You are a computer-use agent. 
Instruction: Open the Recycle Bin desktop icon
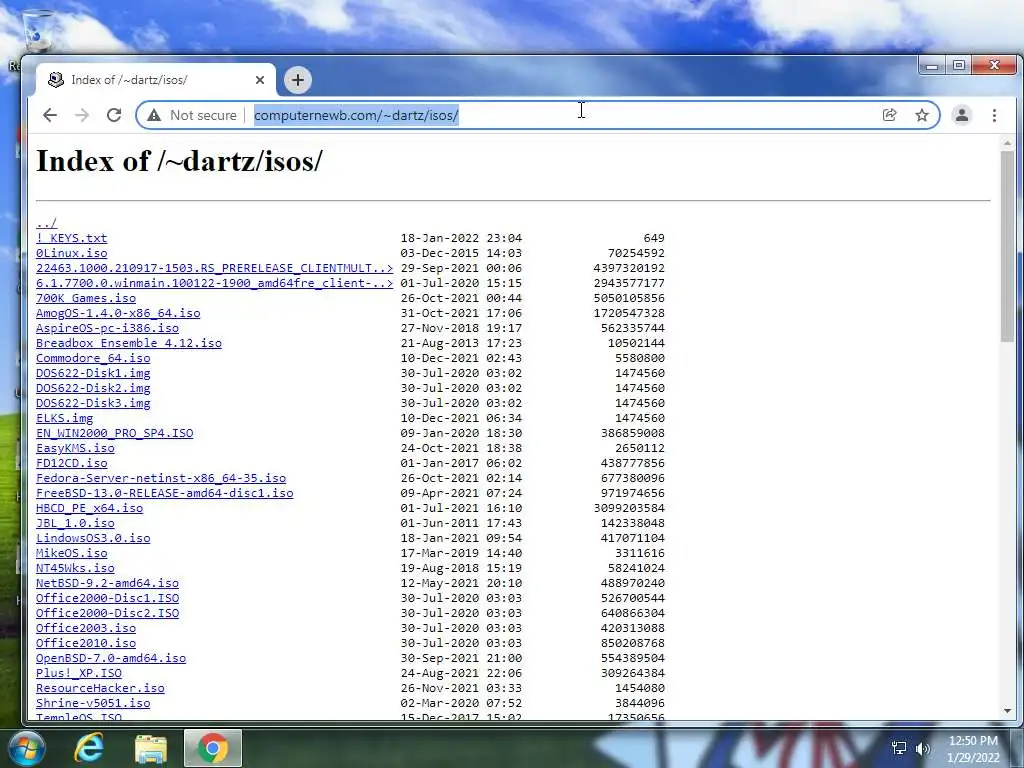[x=38, y=30]
